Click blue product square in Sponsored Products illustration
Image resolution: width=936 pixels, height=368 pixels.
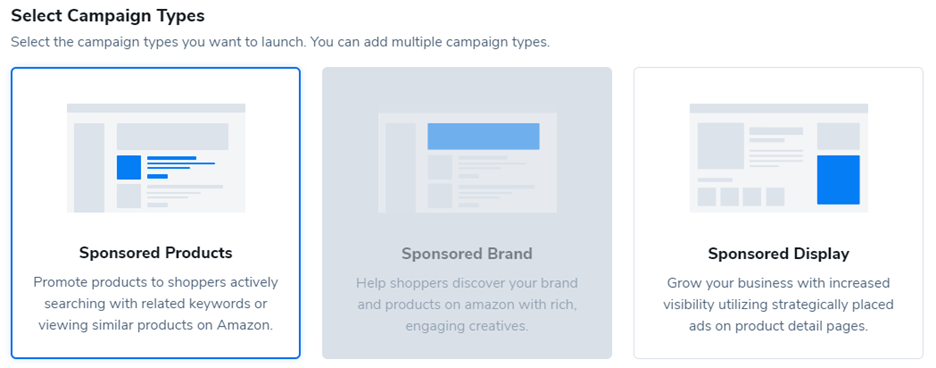129,167
